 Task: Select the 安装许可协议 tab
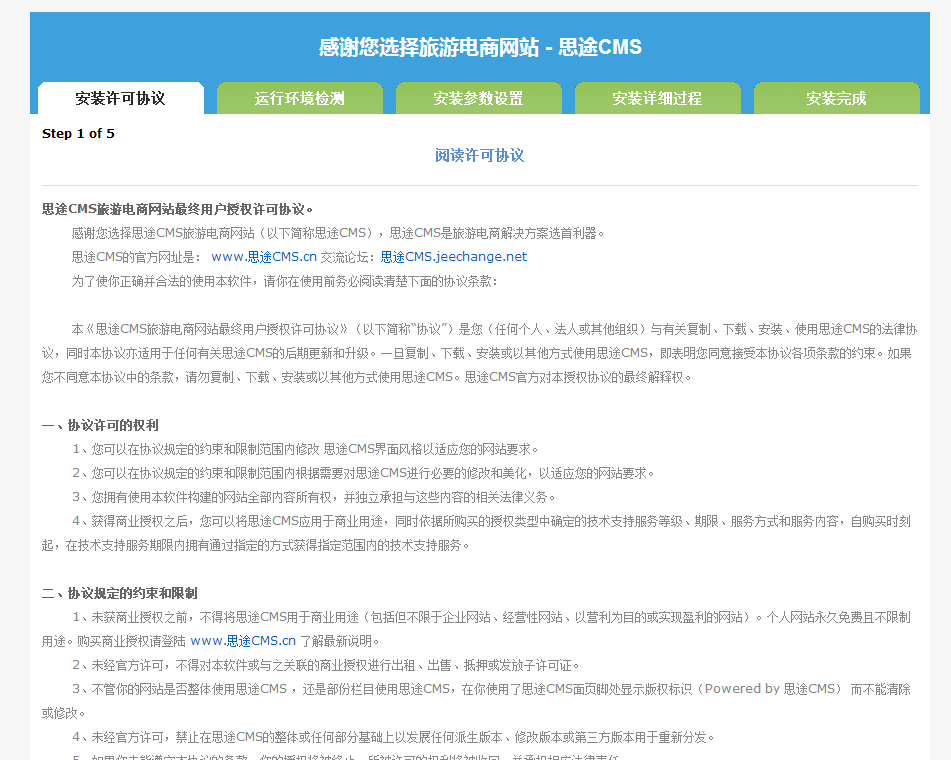pyautogui.click(x=121, y=98)
